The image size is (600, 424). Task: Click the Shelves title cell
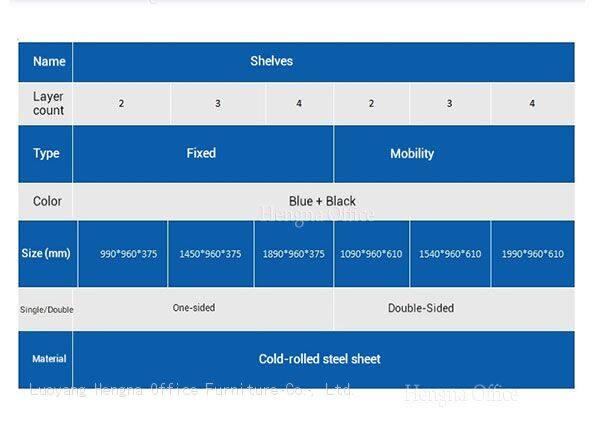click(272, 62)
